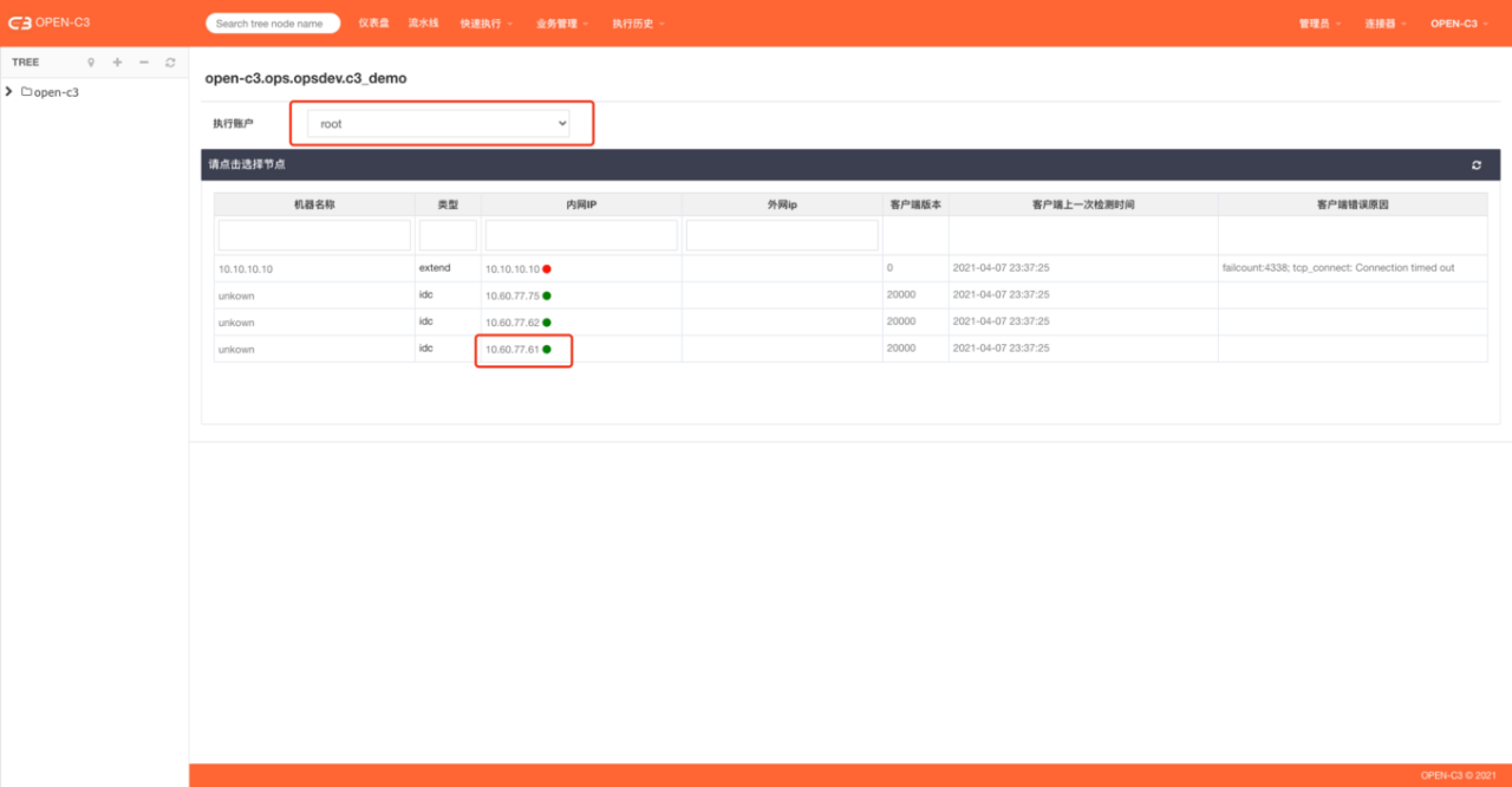Image resolution: width=1512 pixels, height=787 pixels.
Task: Select node 10.60.77.75
Action: pyautogui.click(x=512, y=296)
